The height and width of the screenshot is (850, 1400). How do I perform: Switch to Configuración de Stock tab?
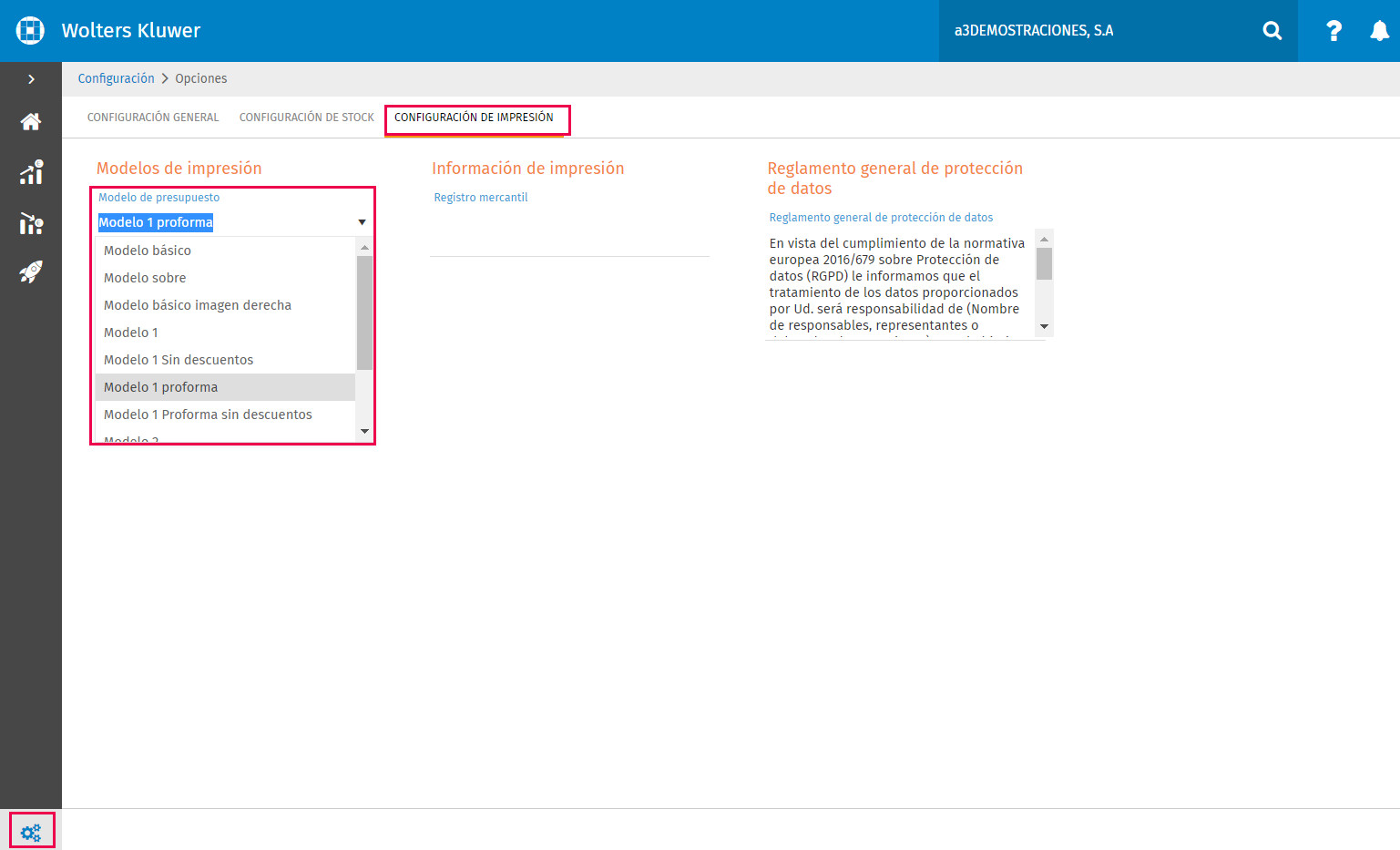click(x=306, y=118)
